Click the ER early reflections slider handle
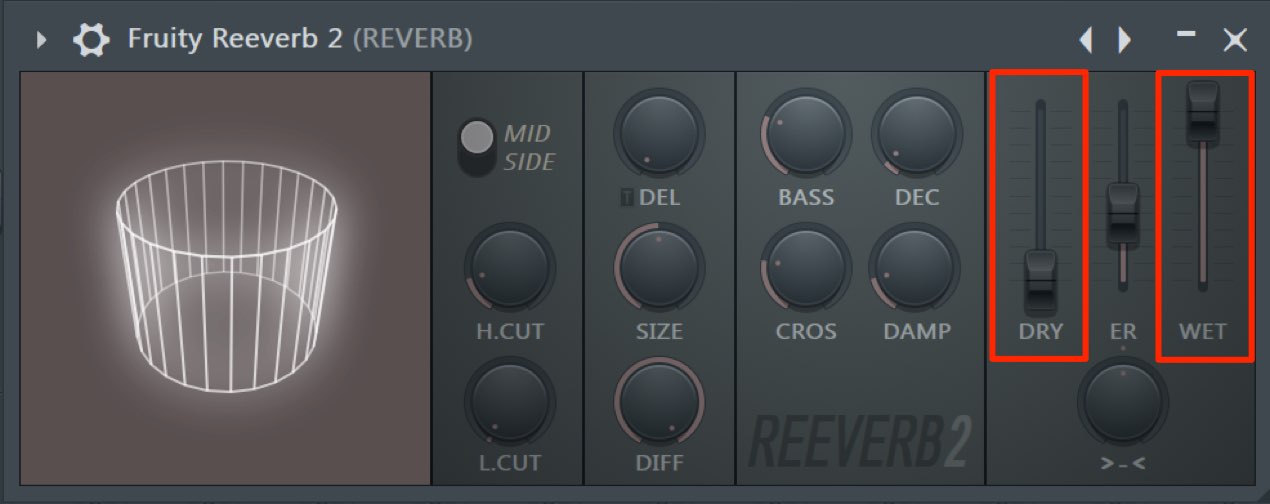Screen dimensions: 1270x504 pyautogui.click(x=1123, y=216)
